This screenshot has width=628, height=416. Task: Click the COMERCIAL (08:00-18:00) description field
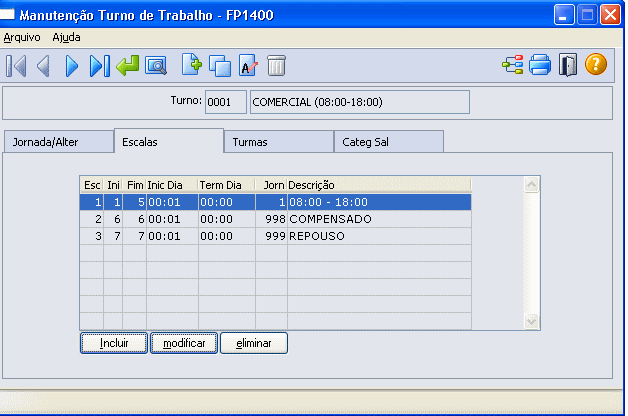[360, 102]
